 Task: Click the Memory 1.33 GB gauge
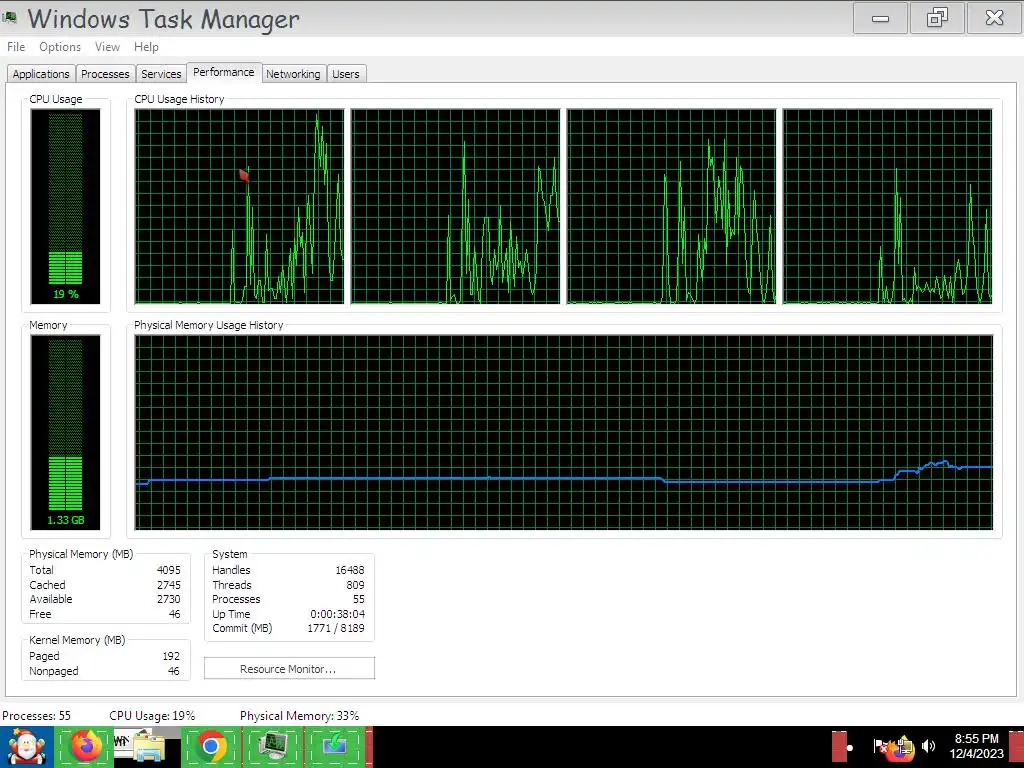(x=65, y=432)
